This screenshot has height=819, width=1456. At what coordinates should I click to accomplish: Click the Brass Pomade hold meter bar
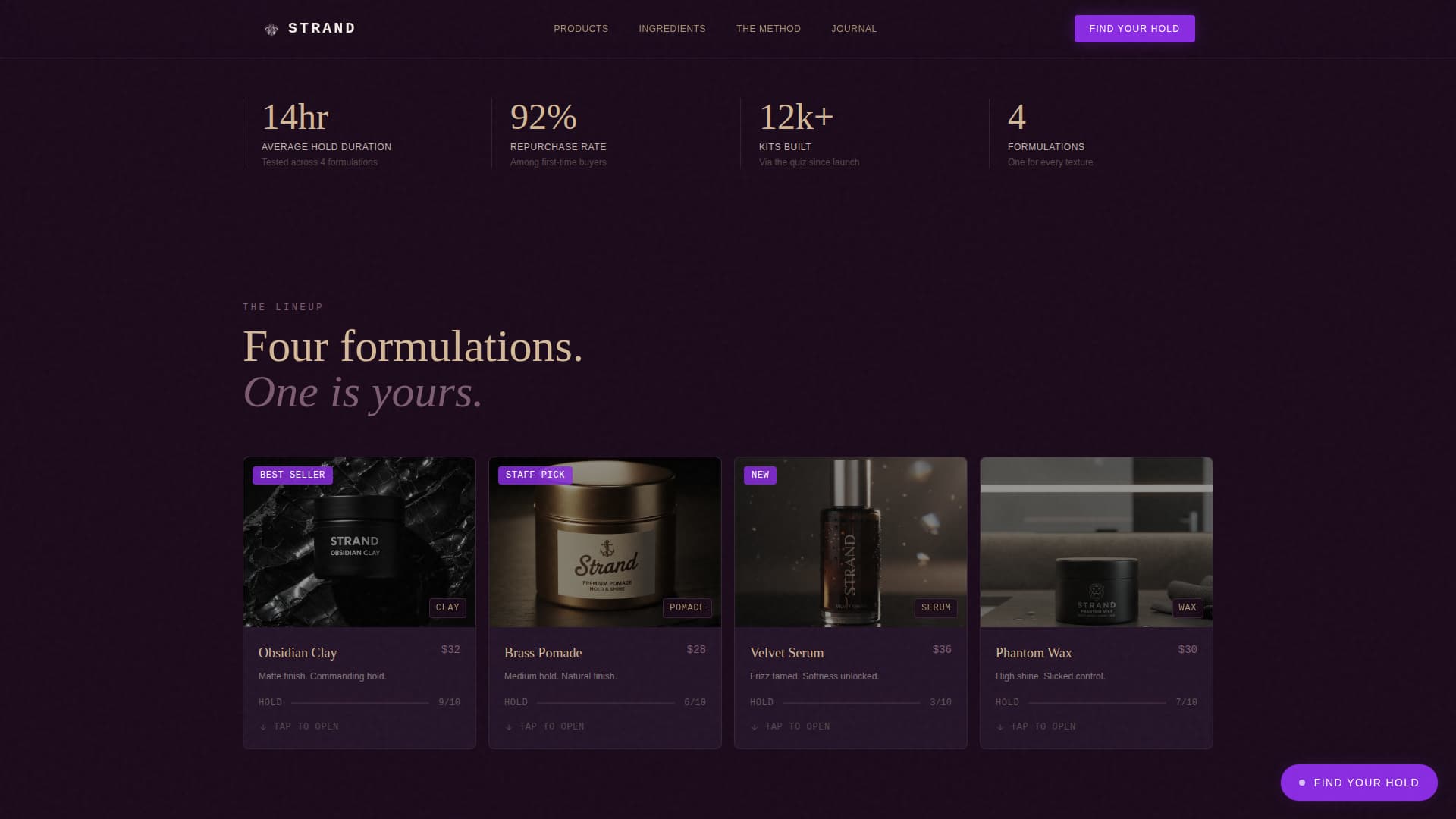click(606, 703)
